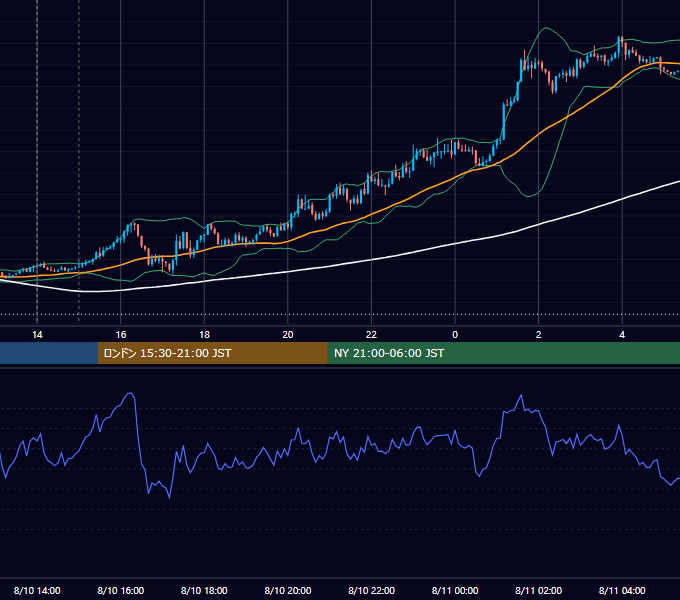This screenshot has width=680, height=600.
Task: Click the NY 21:00-06:00 JST session bar
Action: 503,353
